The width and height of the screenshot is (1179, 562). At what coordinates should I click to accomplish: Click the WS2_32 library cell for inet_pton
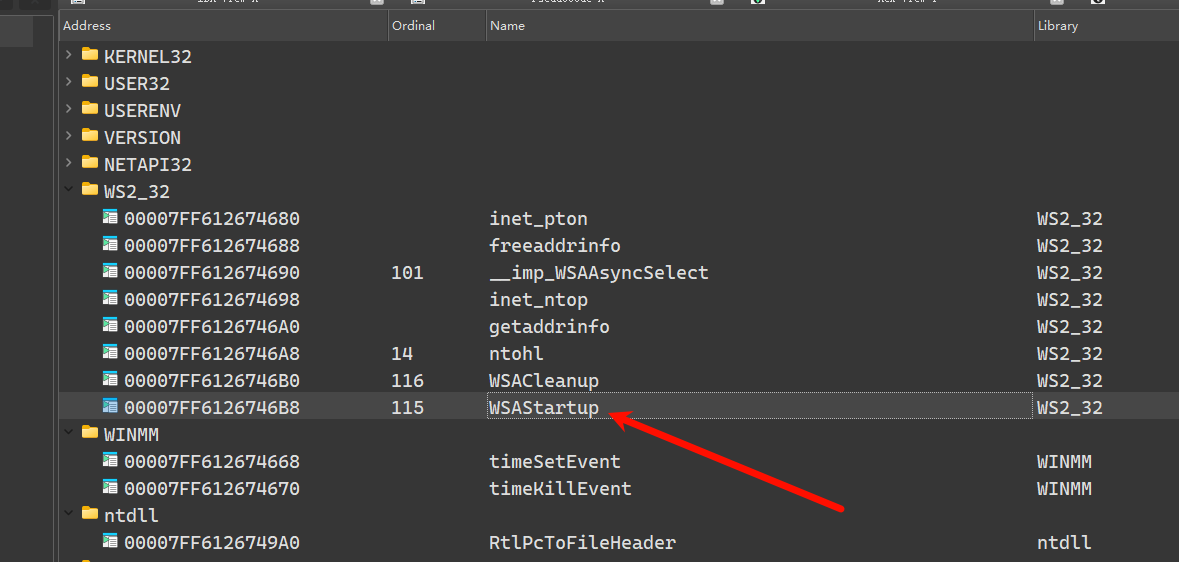pyautogui.click(x=1070, y=219)
